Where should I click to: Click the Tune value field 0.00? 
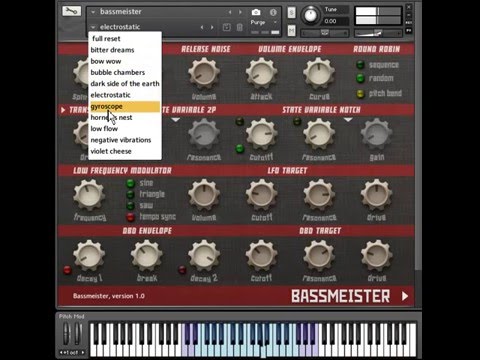336,21
